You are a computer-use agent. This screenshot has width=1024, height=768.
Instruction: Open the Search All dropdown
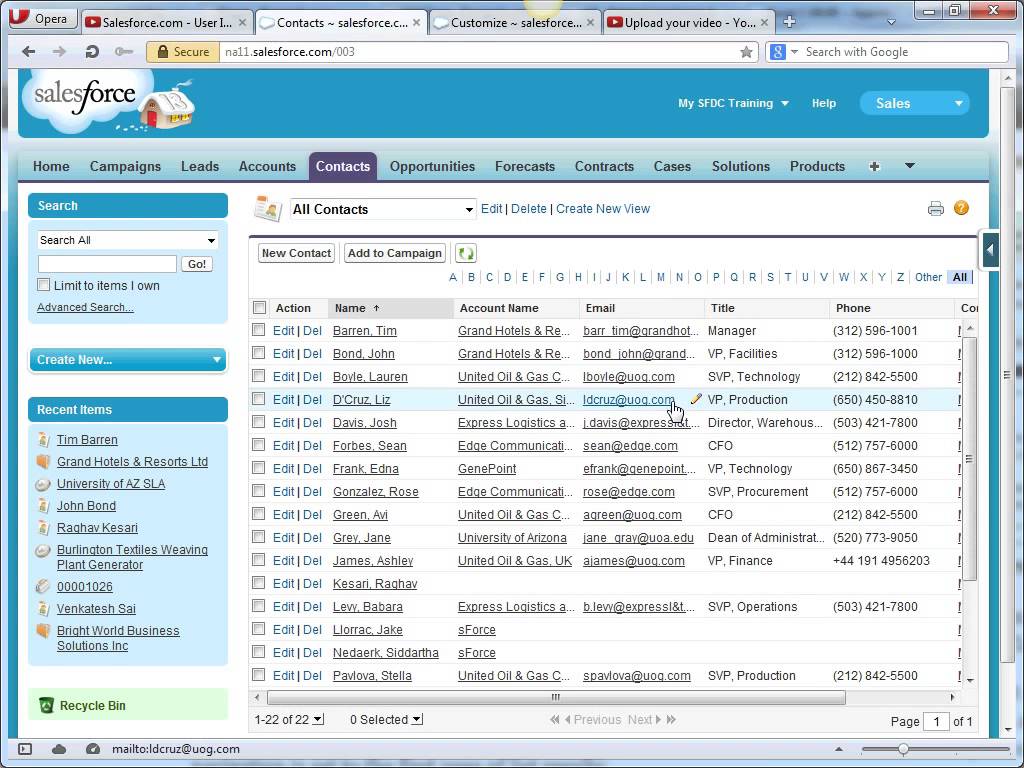tap(127, 240)
